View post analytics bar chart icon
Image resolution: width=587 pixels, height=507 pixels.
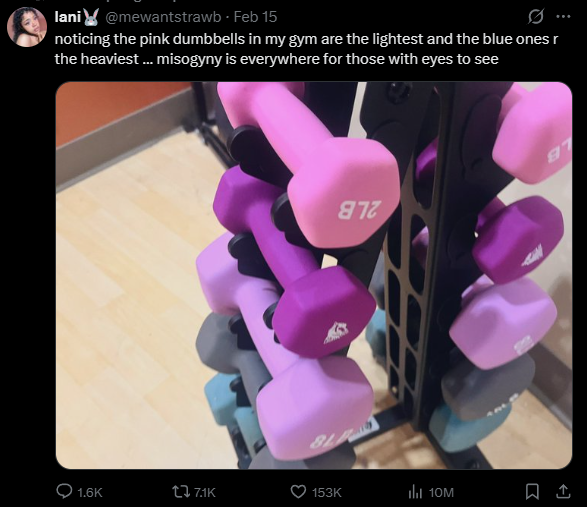coord(416,492)
